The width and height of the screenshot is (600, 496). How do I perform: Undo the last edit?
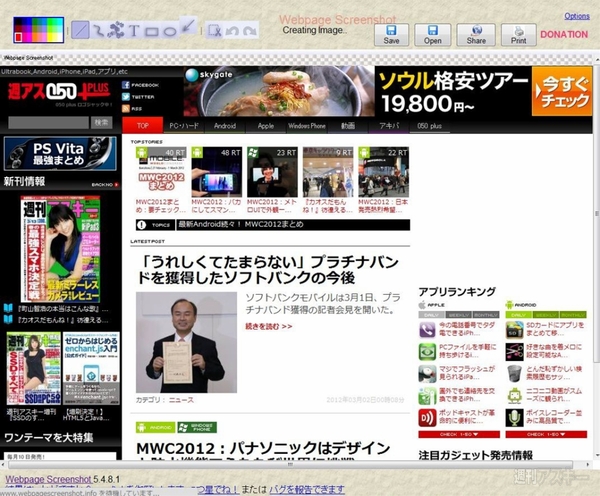[x=232, y=31]
